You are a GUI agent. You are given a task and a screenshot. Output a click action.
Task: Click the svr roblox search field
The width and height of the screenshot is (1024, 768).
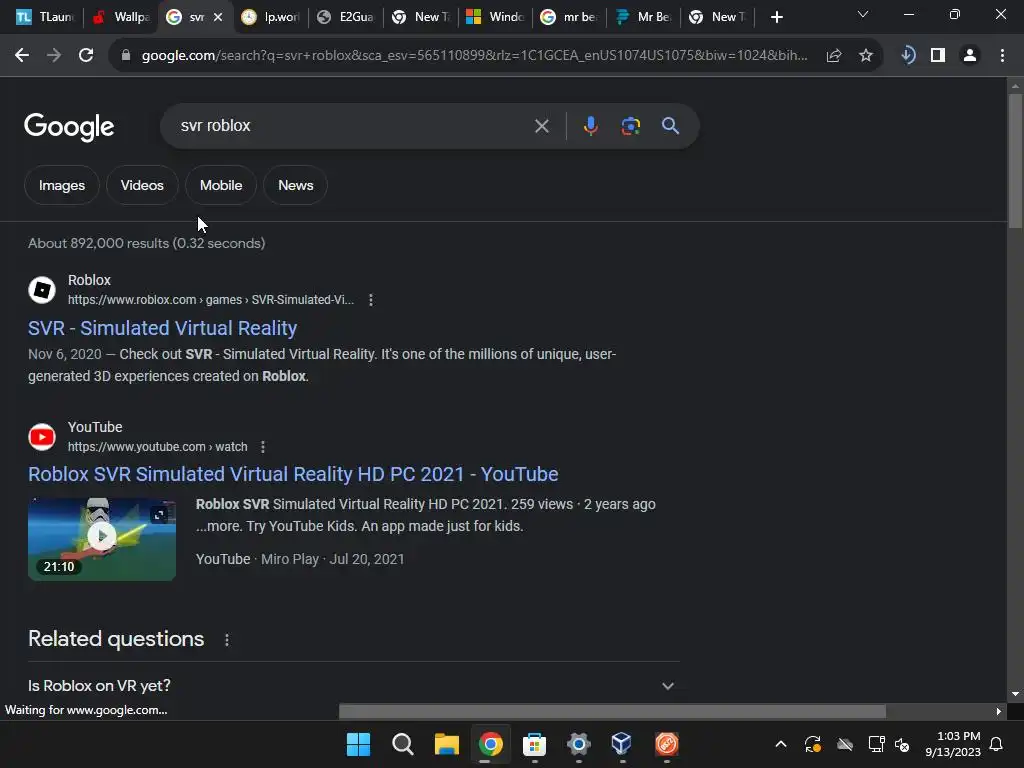tap(353, 126)
